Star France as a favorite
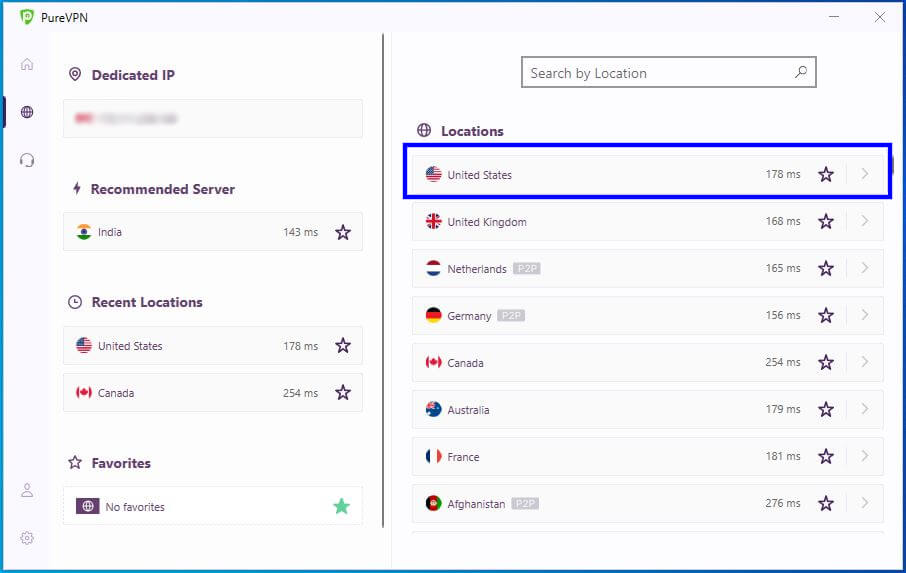Viewport: 906px width, 573px height. 826,456
